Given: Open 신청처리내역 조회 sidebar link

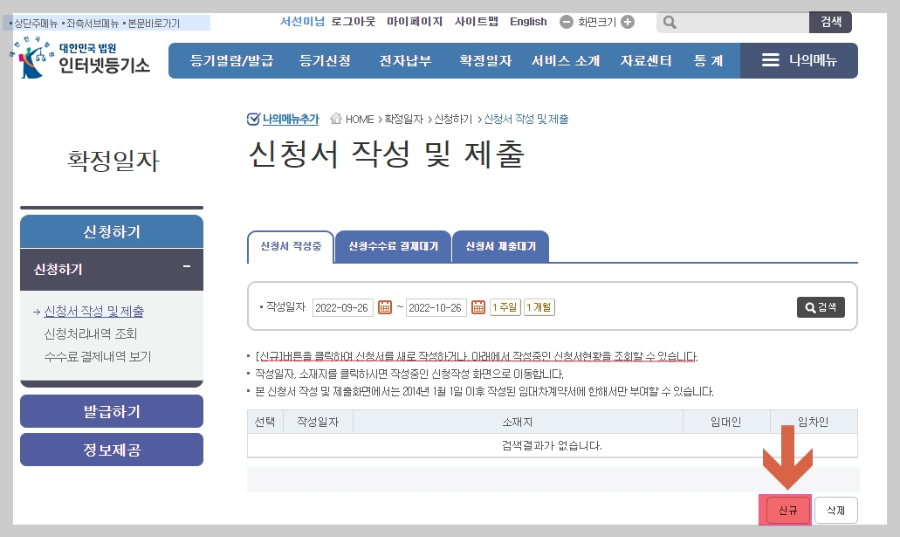Looking at the screenshot, I should coord(90,334).
